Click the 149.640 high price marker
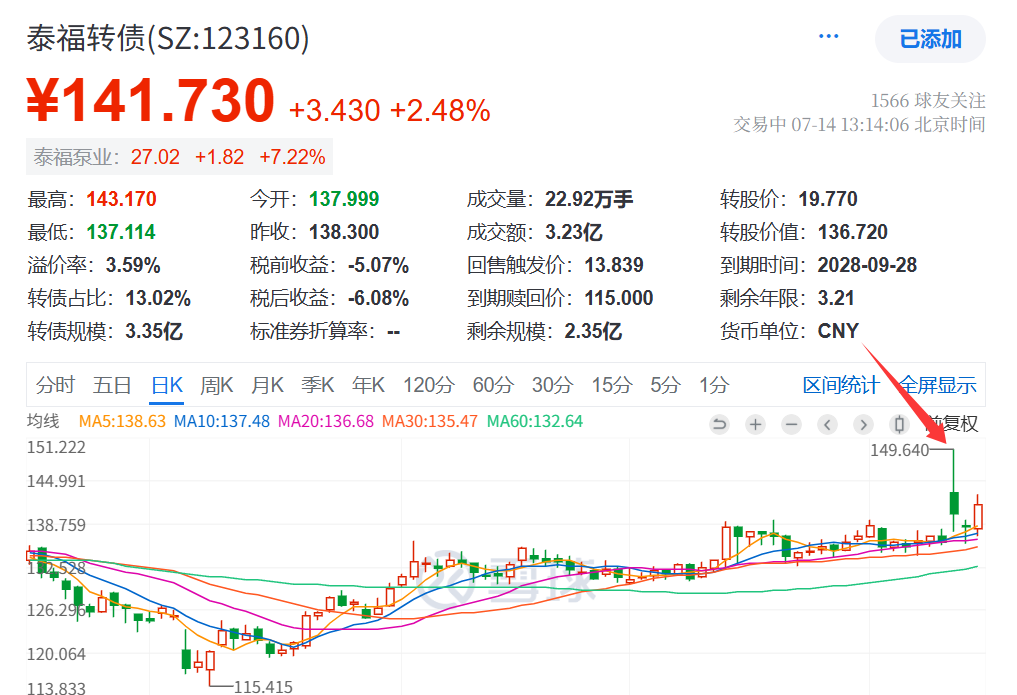Viewport: 1017px width, 695px height. pos(899,450)
